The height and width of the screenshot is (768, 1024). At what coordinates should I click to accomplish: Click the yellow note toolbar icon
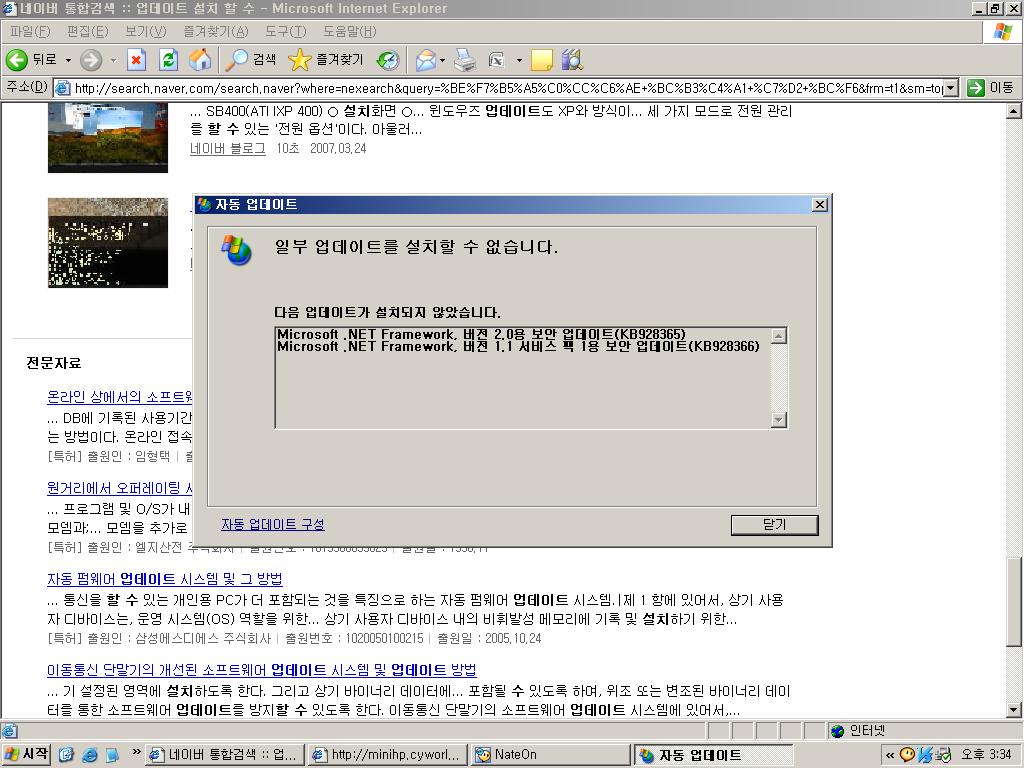point(541,60)
